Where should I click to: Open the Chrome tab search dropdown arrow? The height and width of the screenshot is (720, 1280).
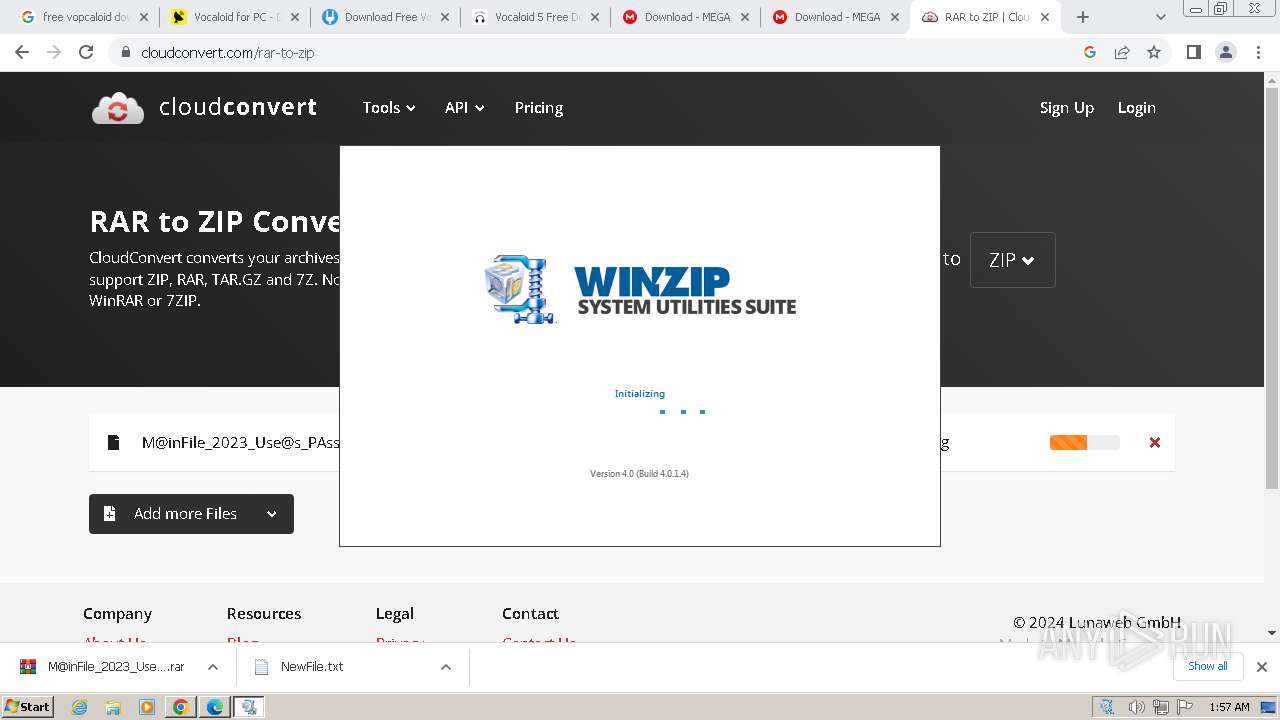(x=1160, y=17)
